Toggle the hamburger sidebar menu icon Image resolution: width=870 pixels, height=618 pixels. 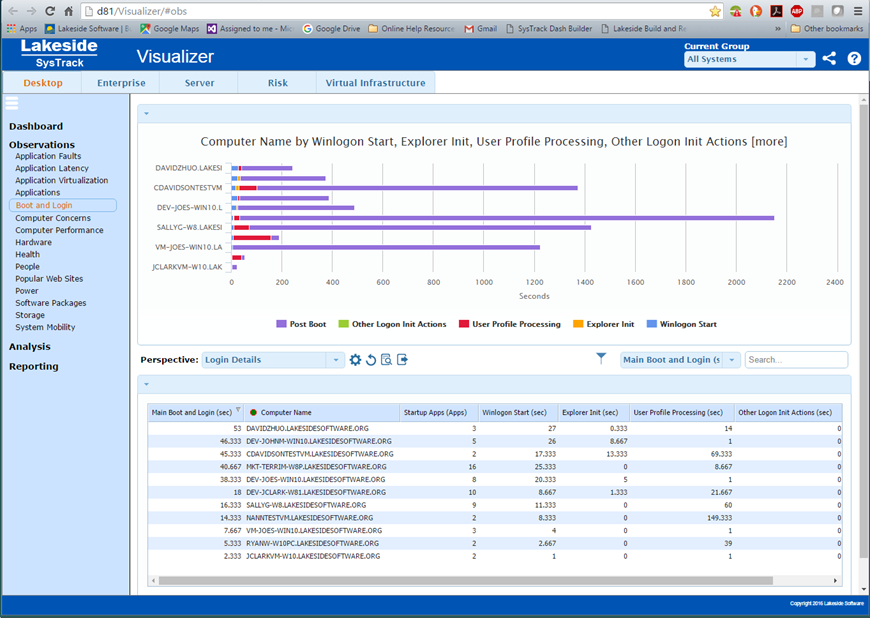(12, 103)
